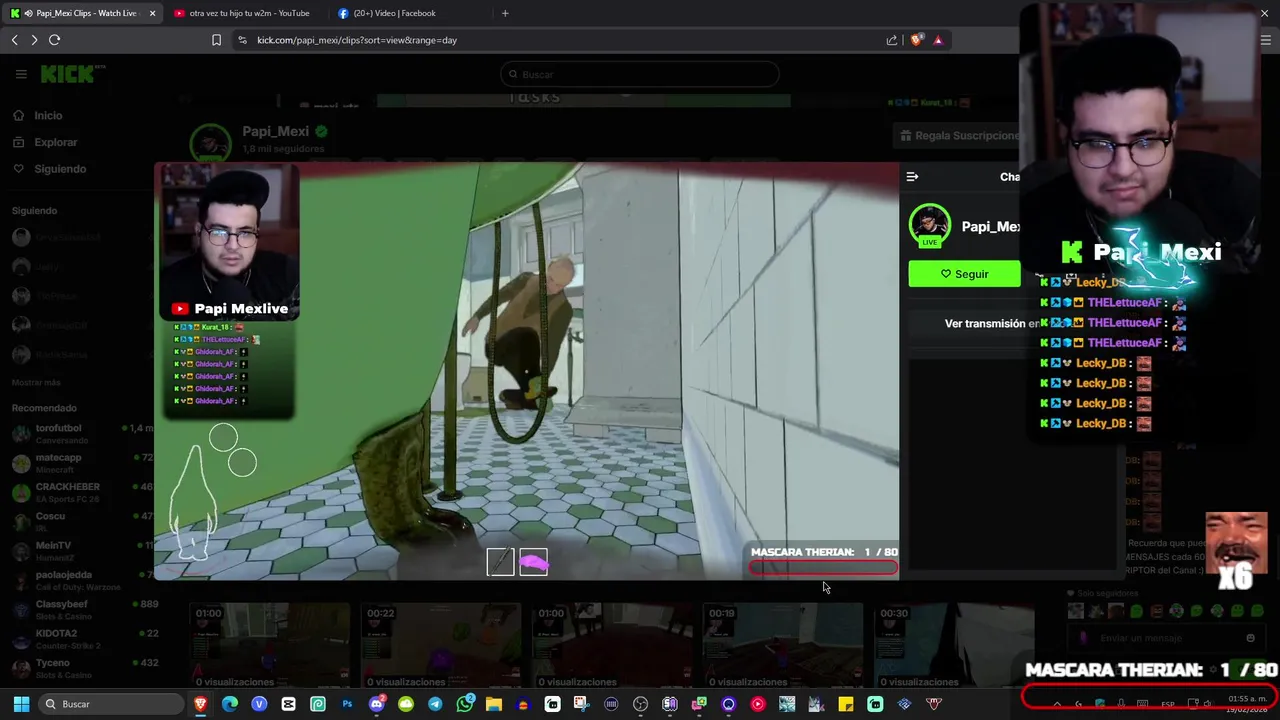This screenshot has width=1280, height=720.
Task: Open the Kick sidebar hamburger menu
Action: coord(21,74)
